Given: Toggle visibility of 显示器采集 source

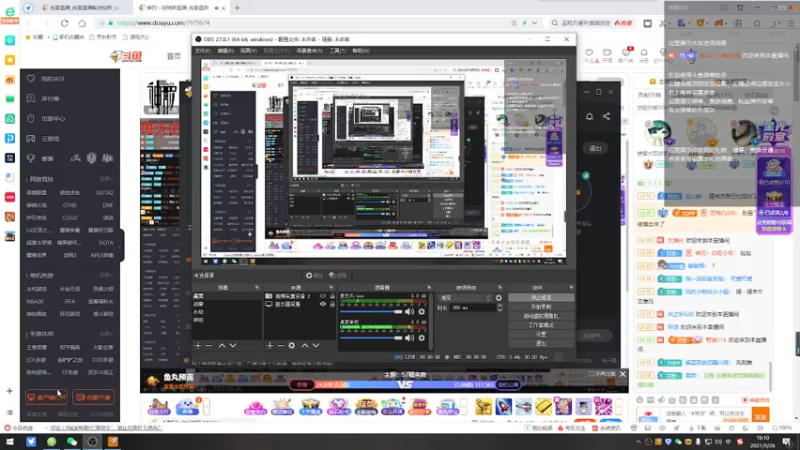Looking at the screenshot, I should click(322, 304).
